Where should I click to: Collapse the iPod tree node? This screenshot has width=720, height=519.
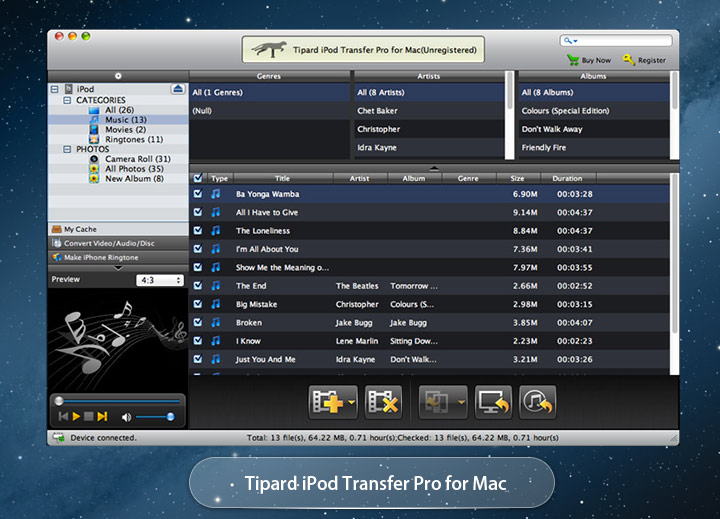(x=55, y=89)
